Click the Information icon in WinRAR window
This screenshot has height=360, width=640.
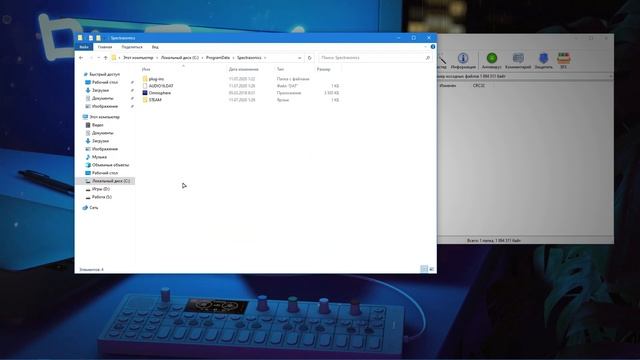click(462, 58)
